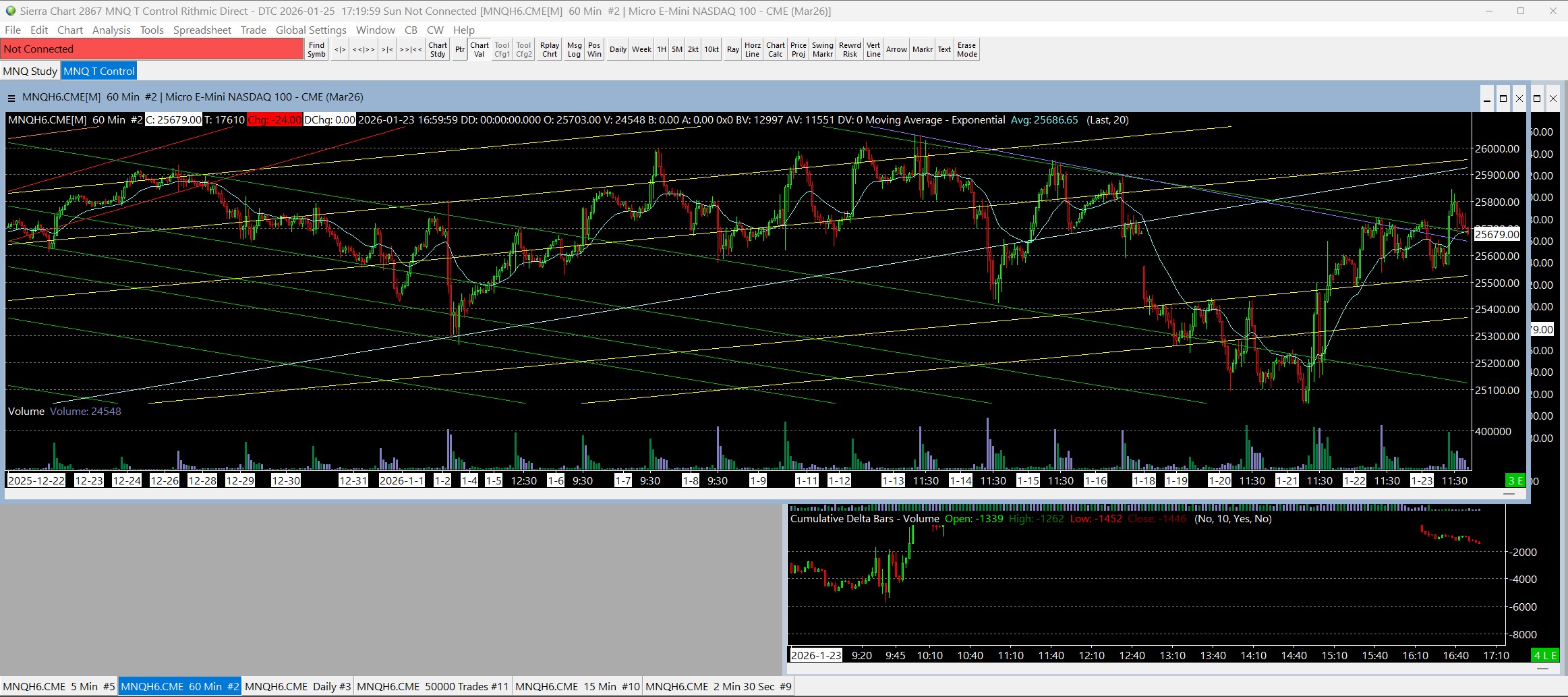
Task: Select the Horizontal Line tool
Action: pos(753,49)
